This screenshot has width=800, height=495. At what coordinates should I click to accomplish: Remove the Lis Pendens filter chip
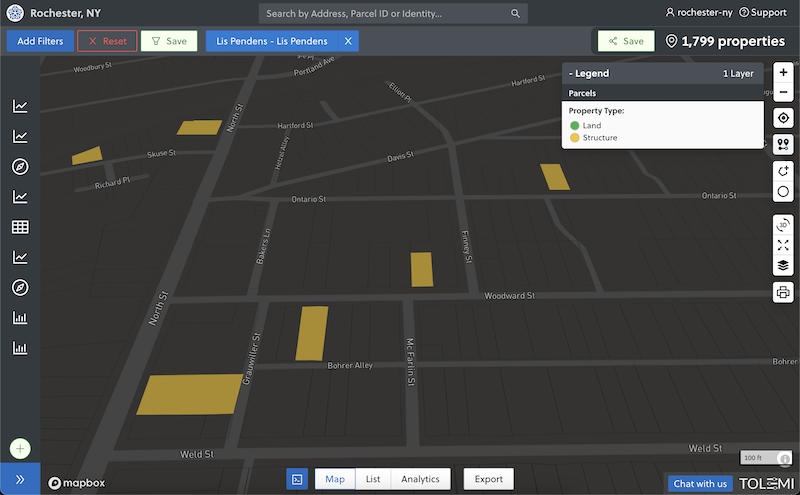click(x=347, y=41)
